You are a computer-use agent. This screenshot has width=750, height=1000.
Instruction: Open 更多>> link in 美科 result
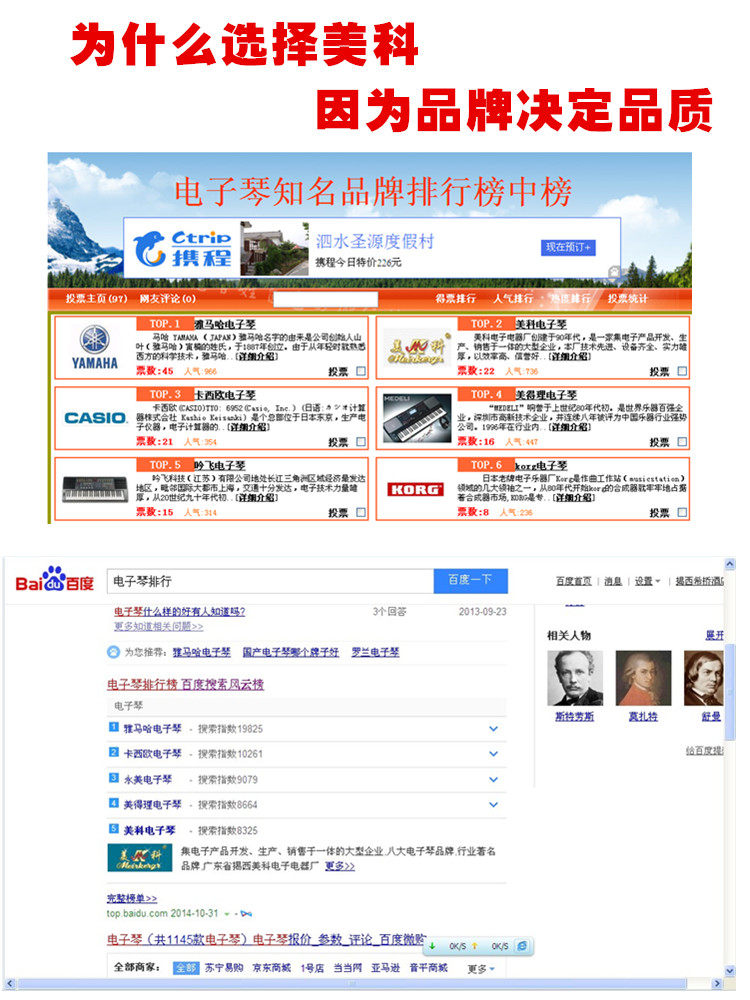click(340, 865)
